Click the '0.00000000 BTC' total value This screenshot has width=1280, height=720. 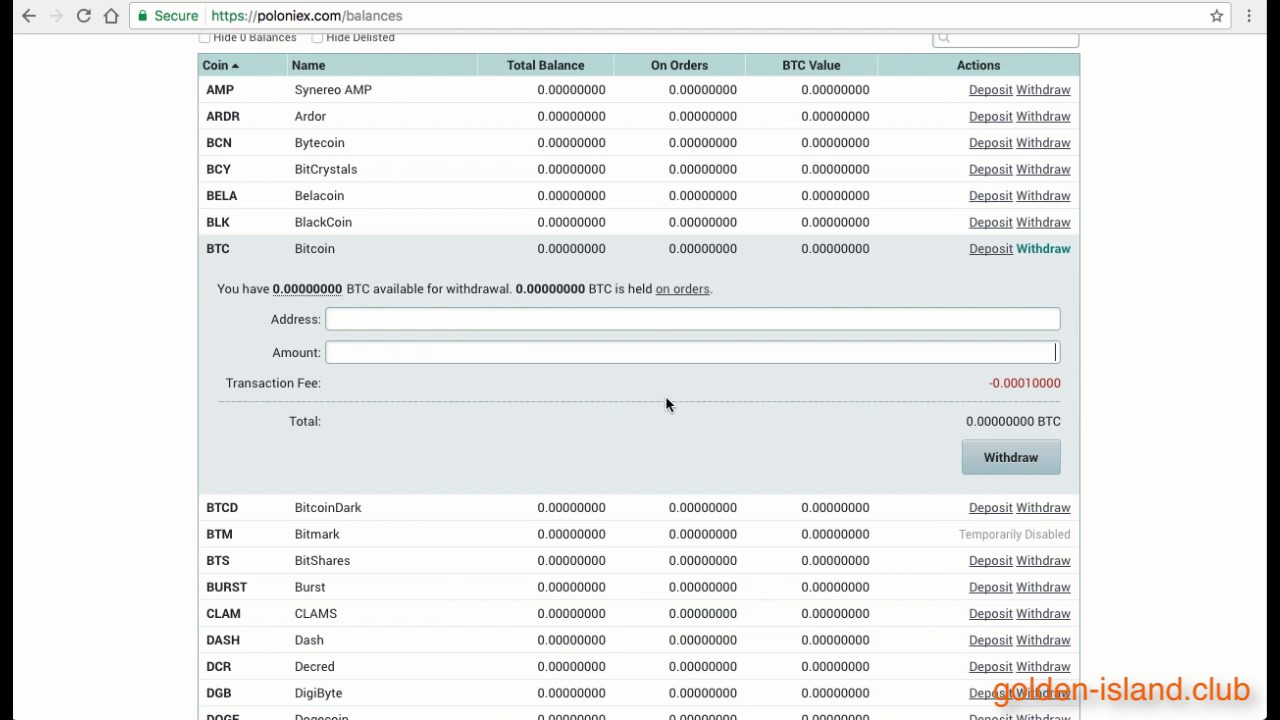1013,421
